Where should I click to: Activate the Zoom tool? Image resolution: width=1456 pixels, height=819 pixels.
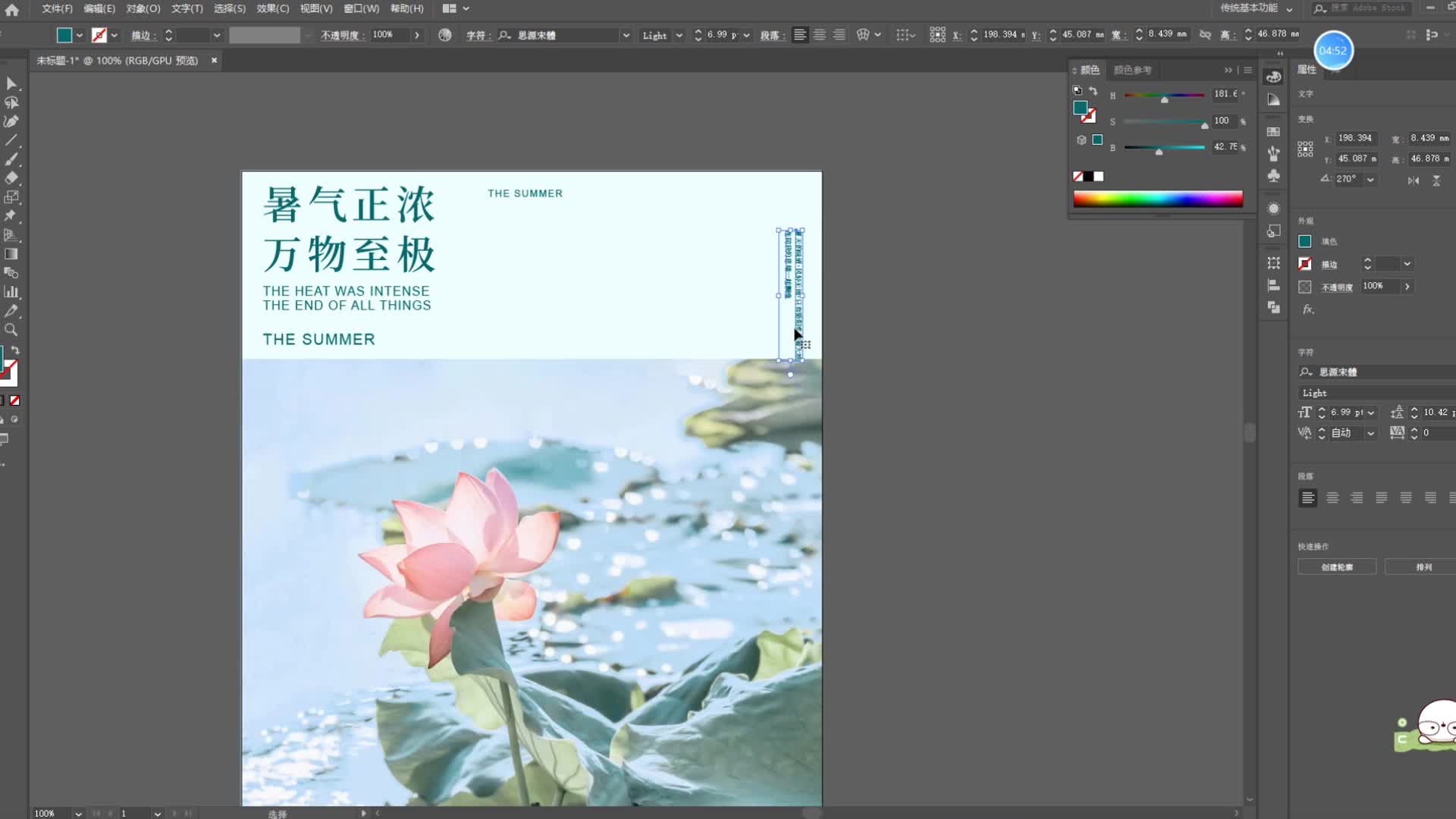pyautogui.click(x=11, y=330)
